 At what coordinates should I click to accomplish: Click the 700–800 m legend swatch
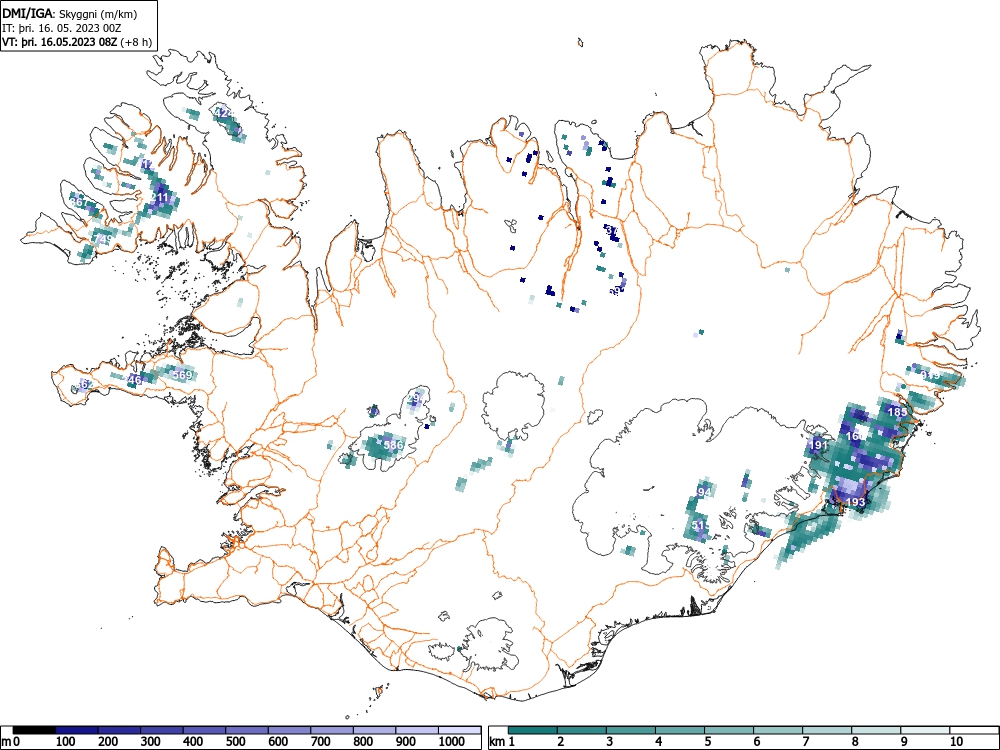point(332,730)
